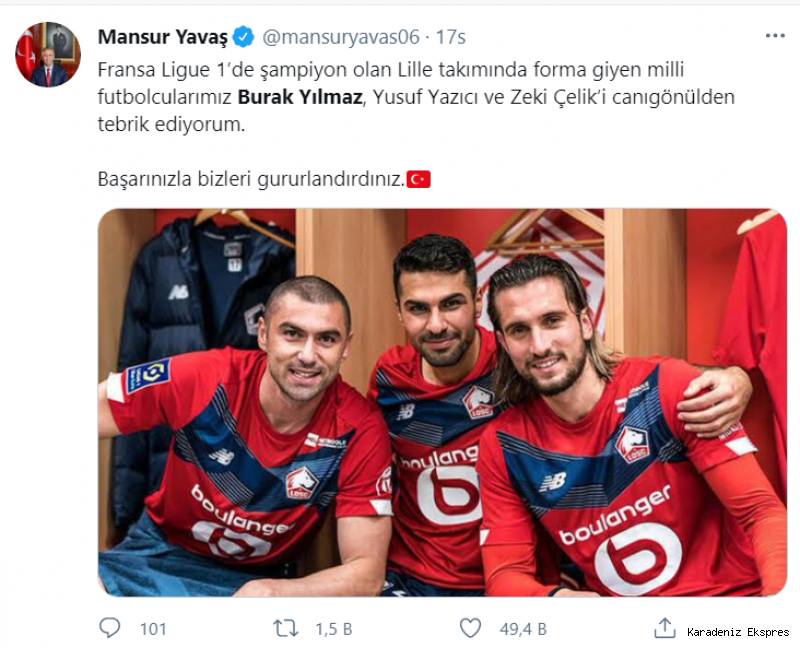Open Mansur Yavaş profile avatar
Viewport: 800px width, 648px height.
[48, 55]
